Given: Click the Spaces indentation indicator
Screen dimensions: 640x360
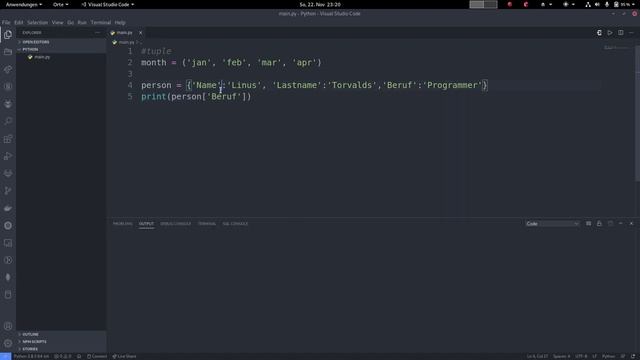Looking at the screenshot, I should pos(562,356).
